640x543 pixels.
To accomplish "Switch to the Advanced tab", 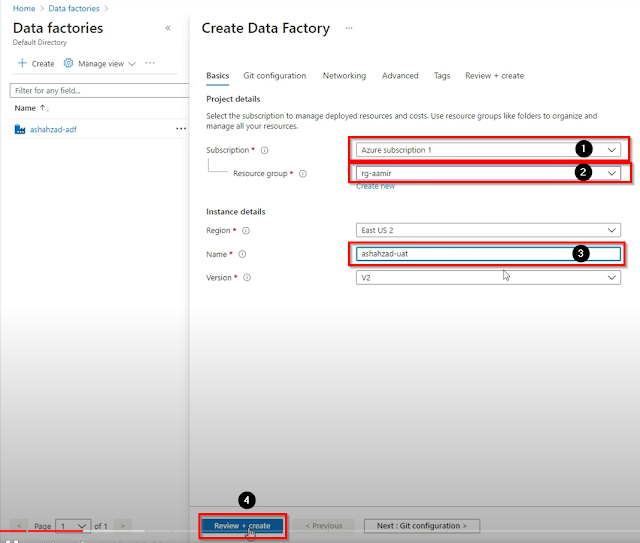I will [x=400, y=76].
